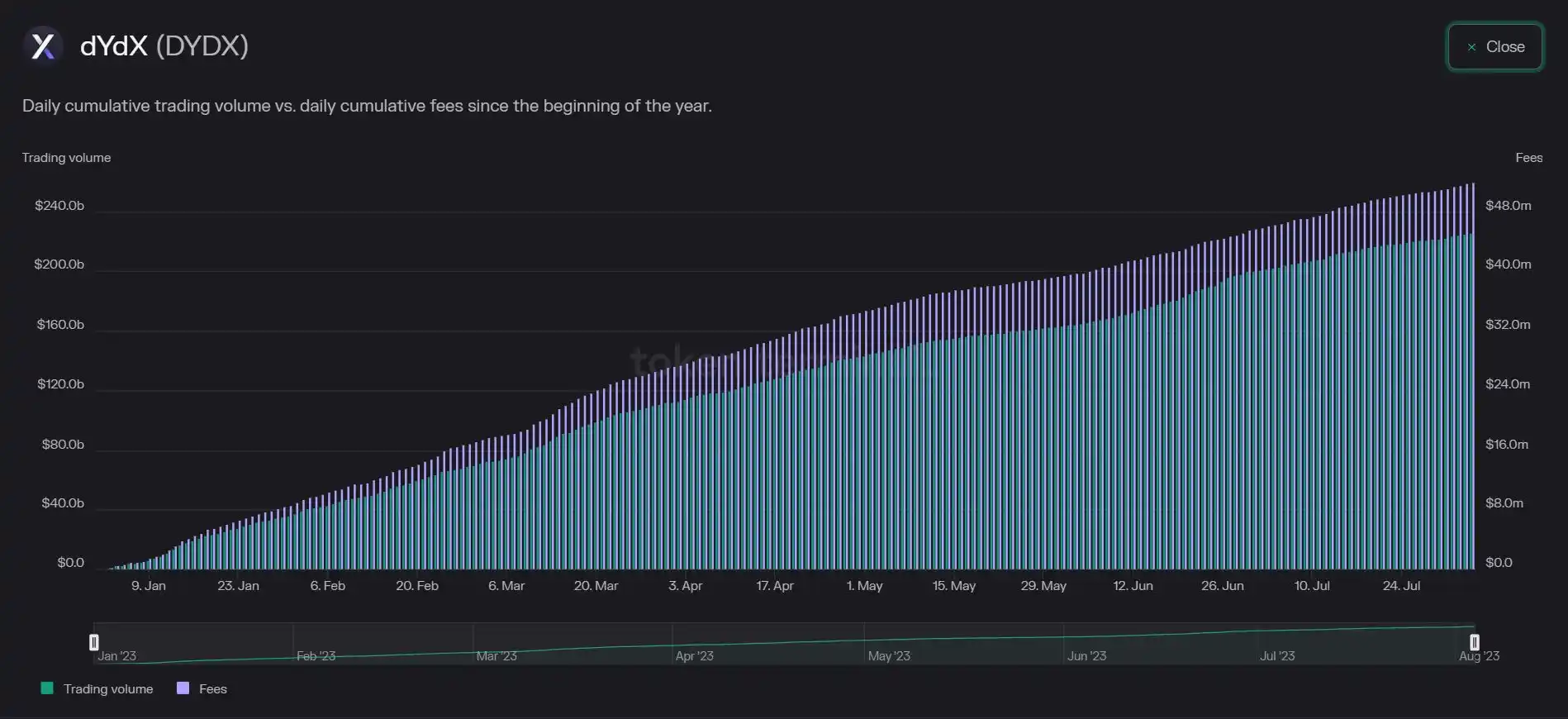Select Mar '23 on the range navigator
The height and width of the screenshot is (719, 1568).
pos(497,656)
